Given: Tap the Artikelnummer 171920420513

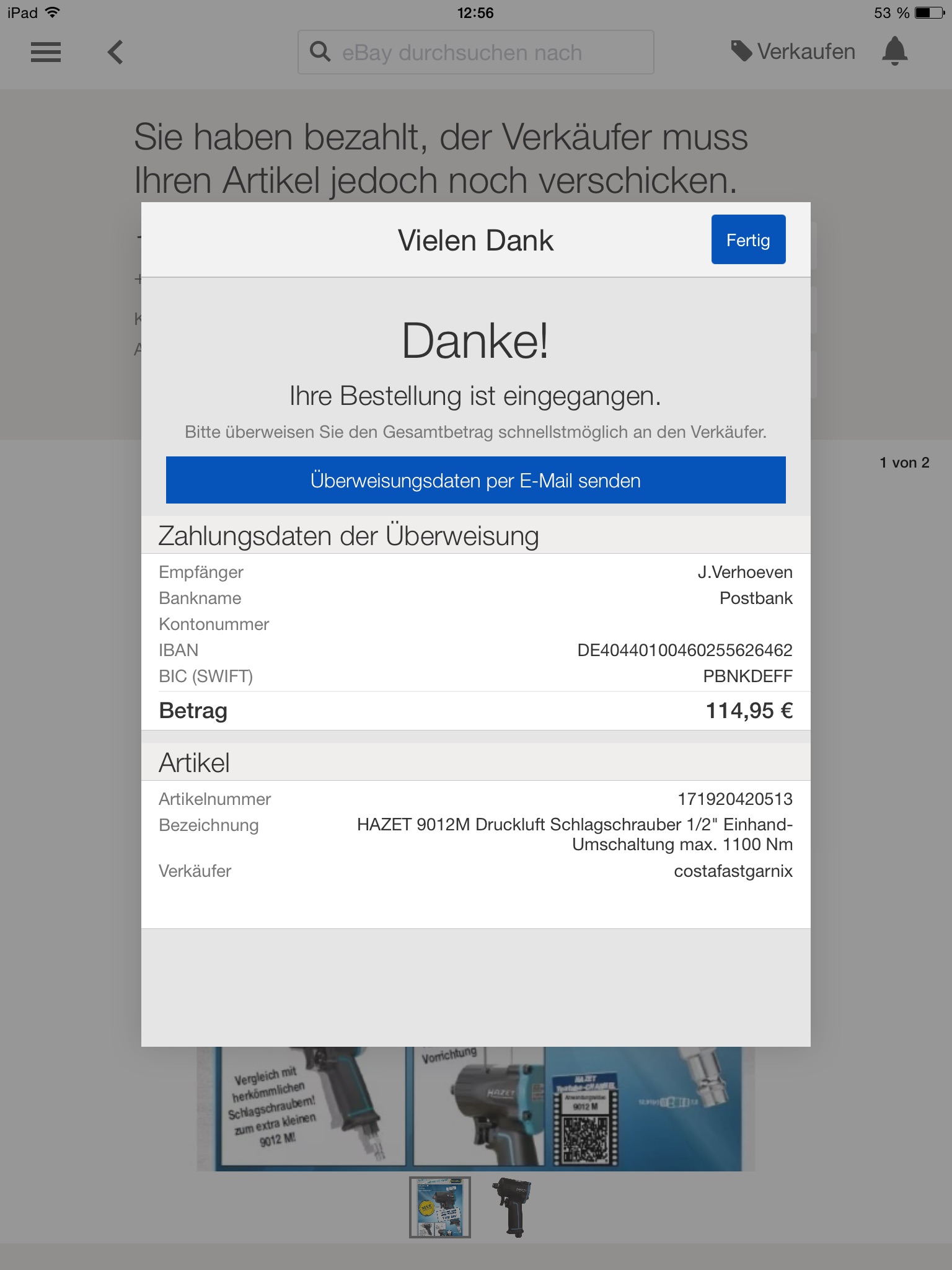Looking at the screenshot, I should coord(734,799).
